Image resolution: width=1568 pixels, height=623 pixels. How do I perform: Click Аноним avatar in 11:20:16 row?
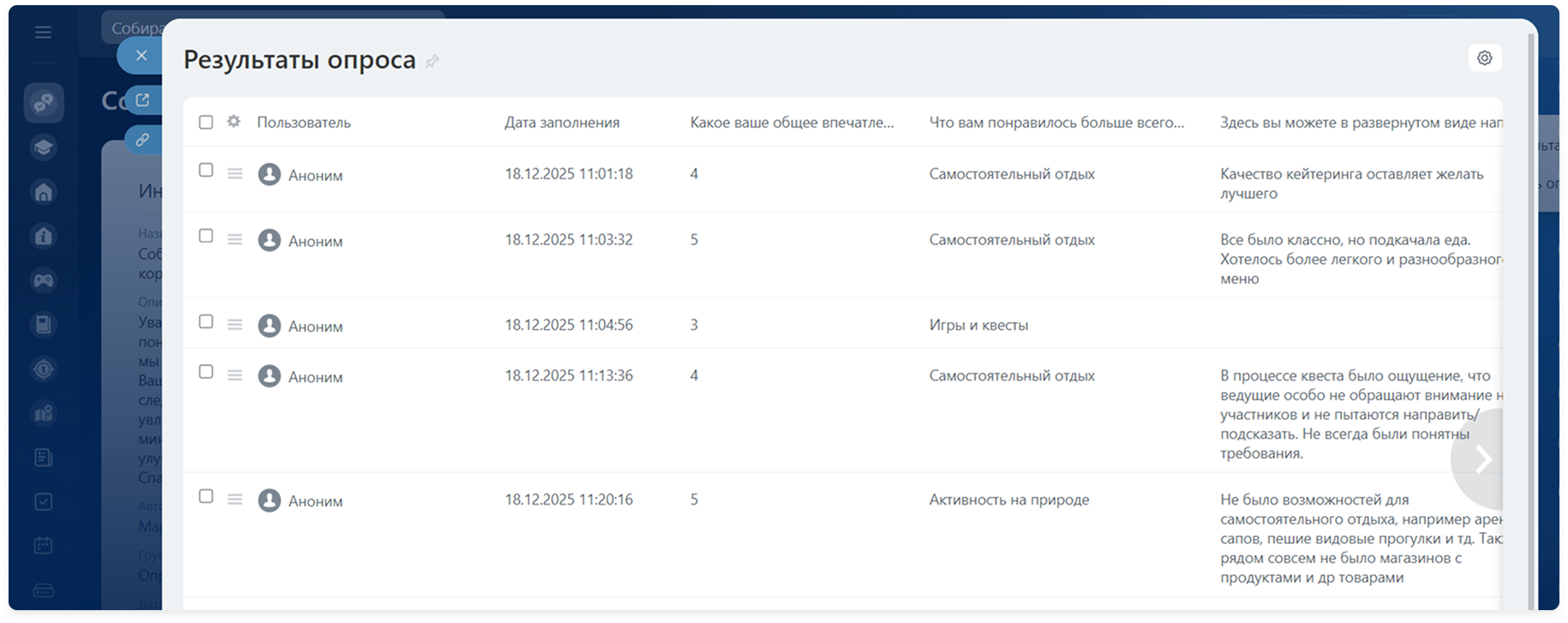[x=270, y=500]
